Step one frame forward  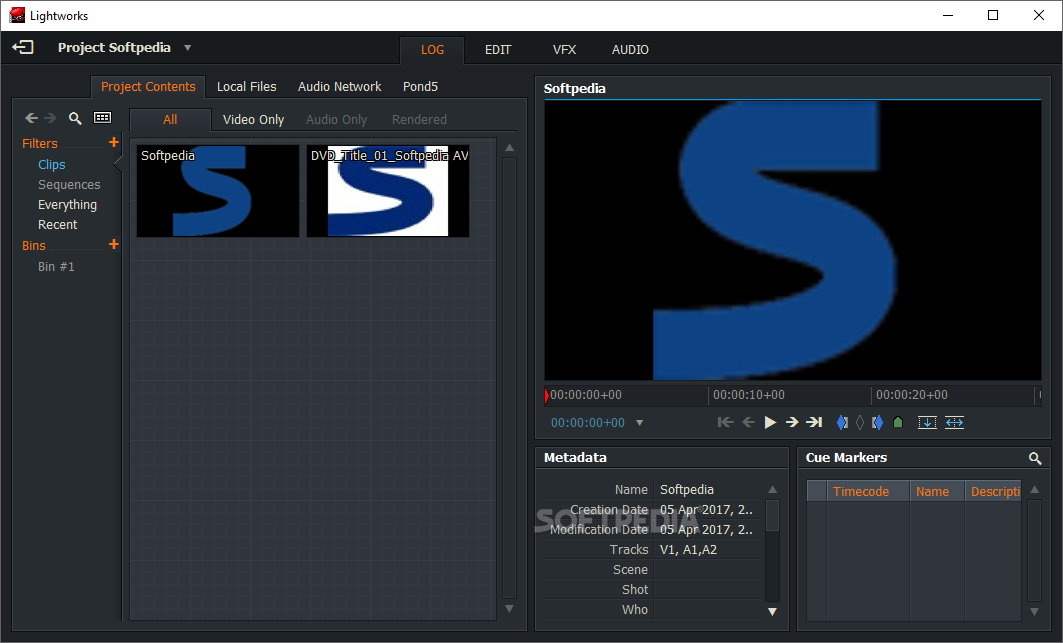pyautogui.click(x=792, y=422)
